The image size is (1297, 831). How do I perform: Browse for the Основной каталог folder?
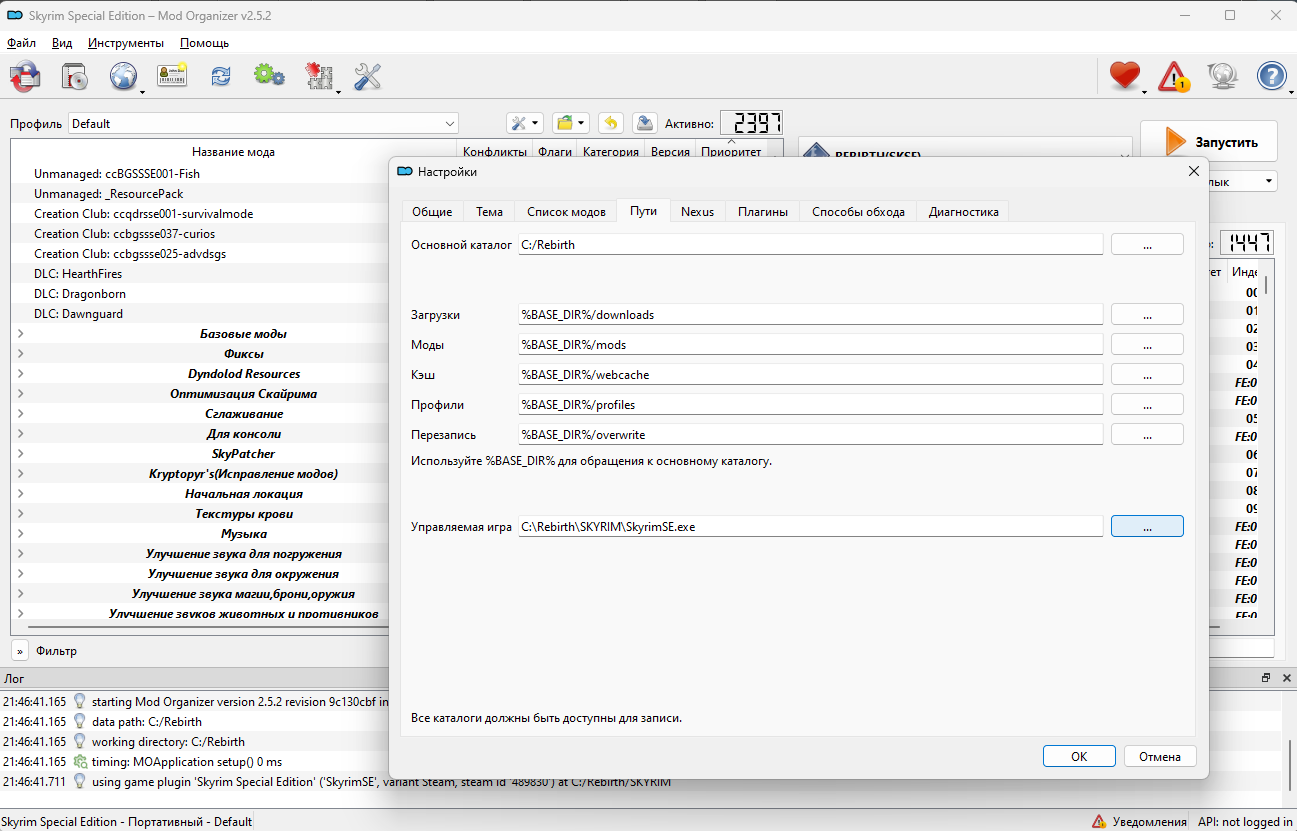[1147, 245]
